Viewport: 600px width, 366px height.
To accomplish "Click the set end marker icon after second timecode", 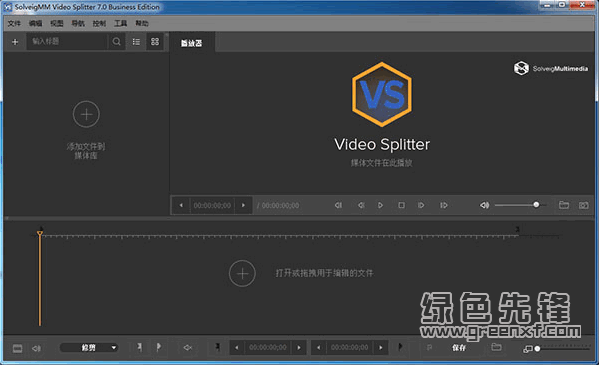I will (400, 347).
